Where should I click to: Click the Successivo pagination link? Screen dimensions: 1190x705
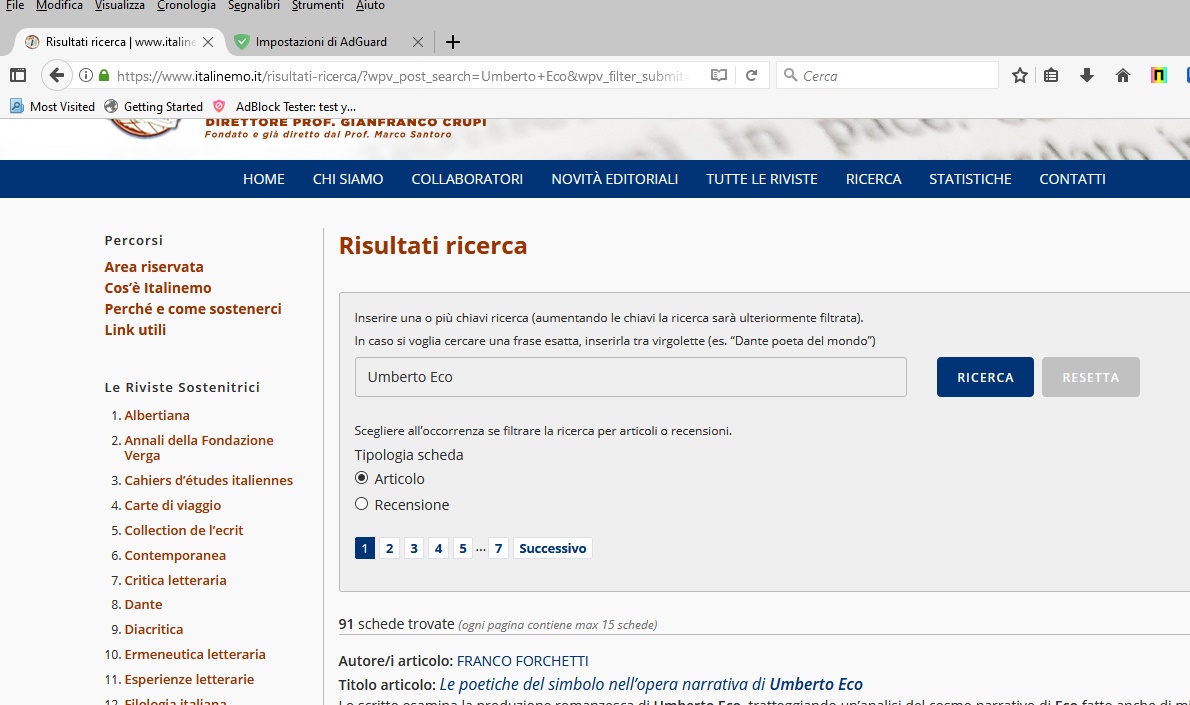coord(552,548)
